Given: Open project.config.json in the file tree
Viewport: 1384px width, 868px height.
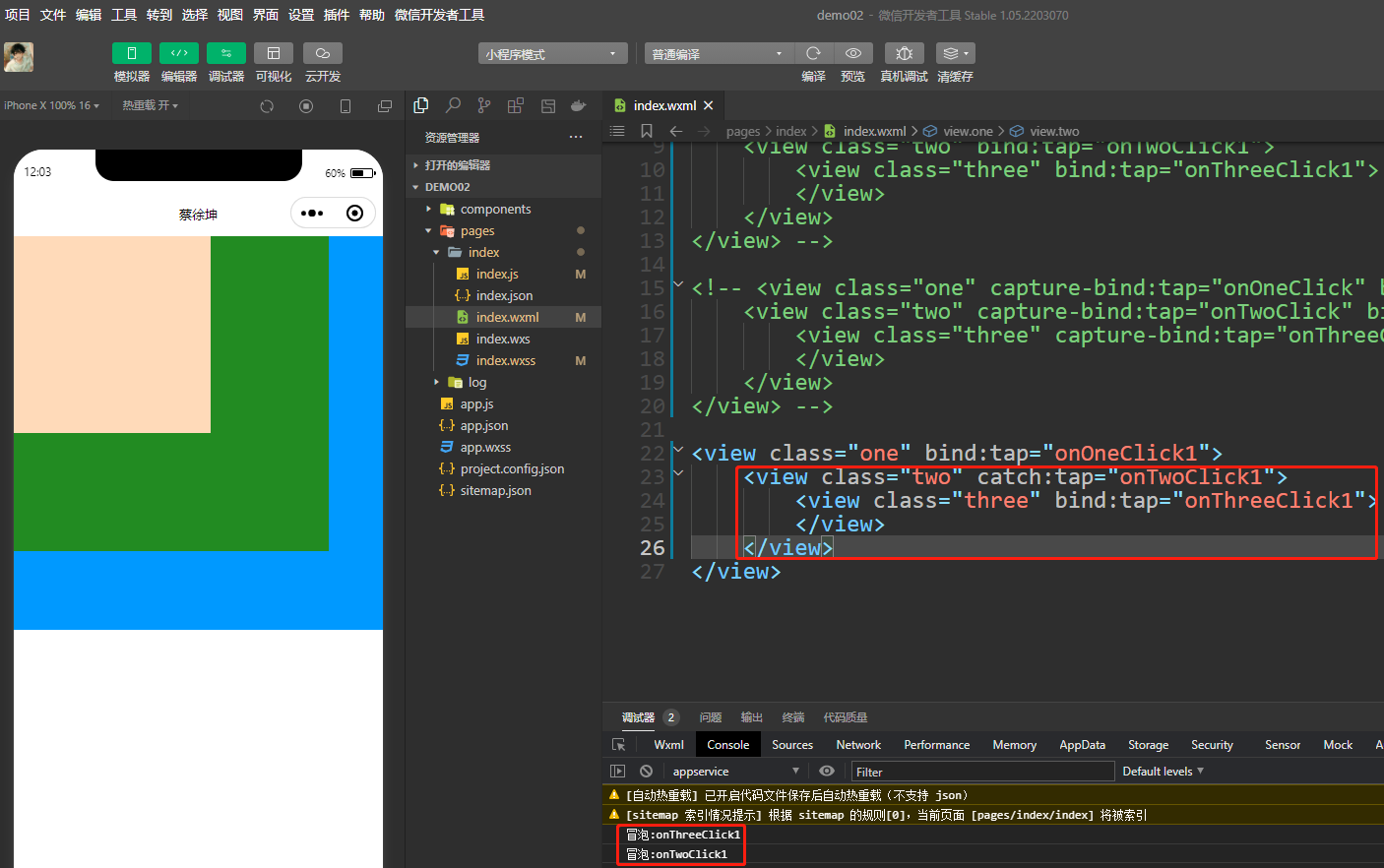Looking at the screenshot, I should [512, 468].
